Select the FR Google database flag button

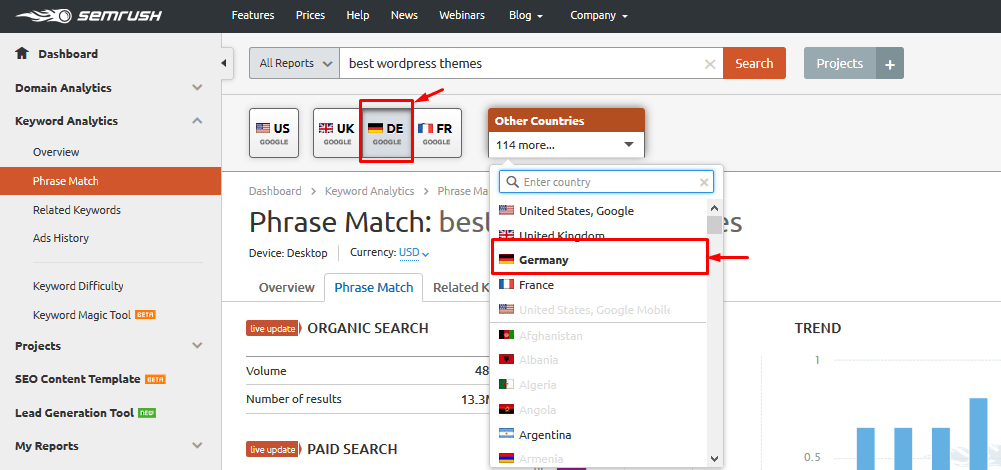[436, 133]
